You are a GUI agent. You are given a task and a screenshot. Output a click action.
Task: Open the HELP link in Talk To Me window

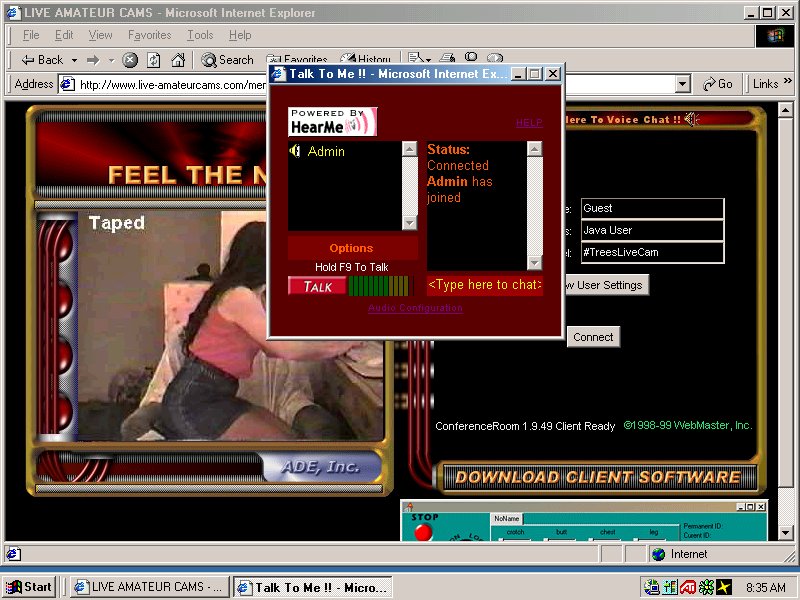click(x=529, y=122)
